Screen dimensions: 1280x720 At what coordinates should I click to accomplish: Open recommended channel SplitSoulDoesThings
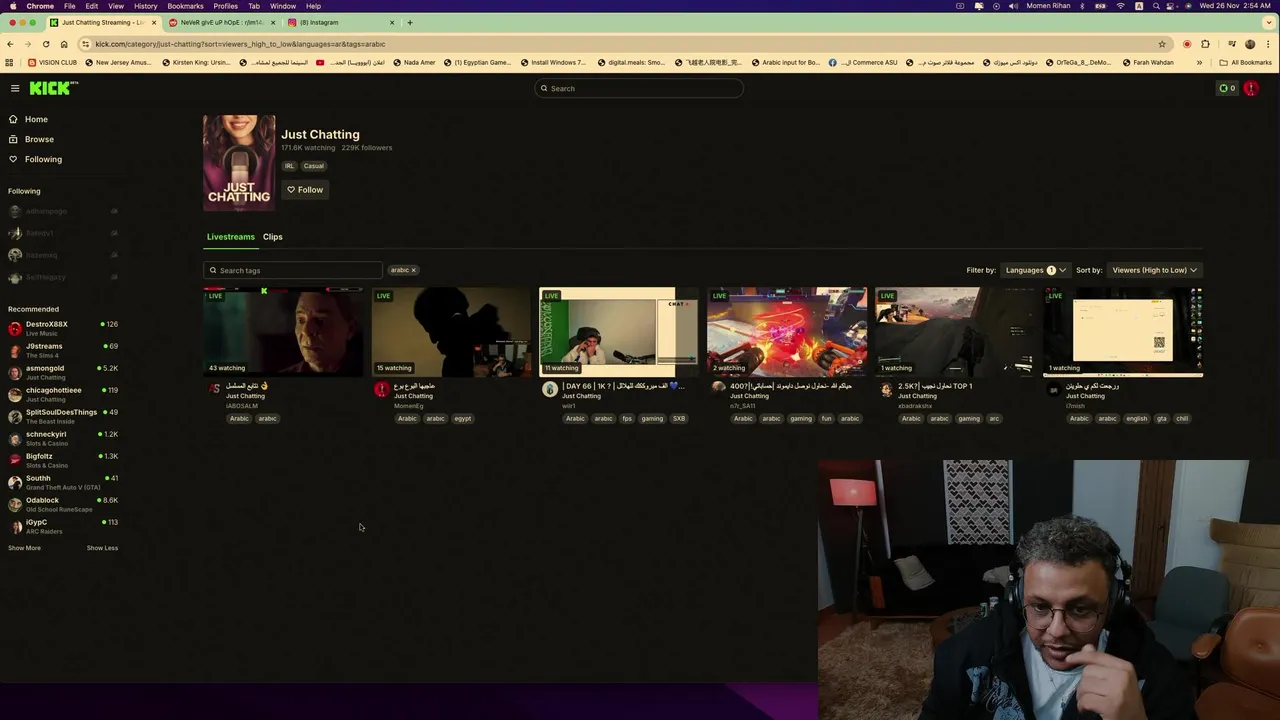(63, 416)
